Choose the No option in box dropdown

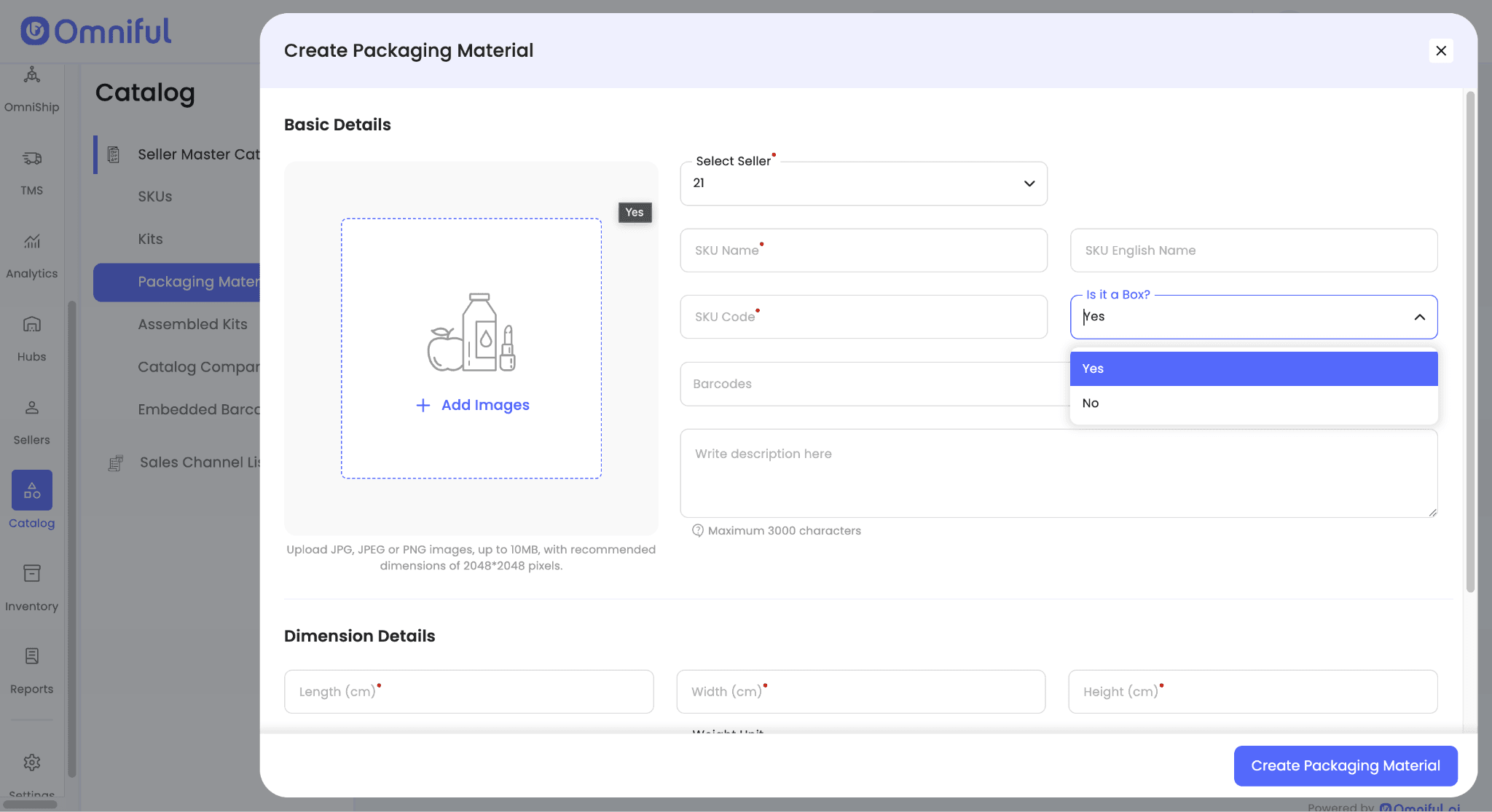pos(1253,403)
